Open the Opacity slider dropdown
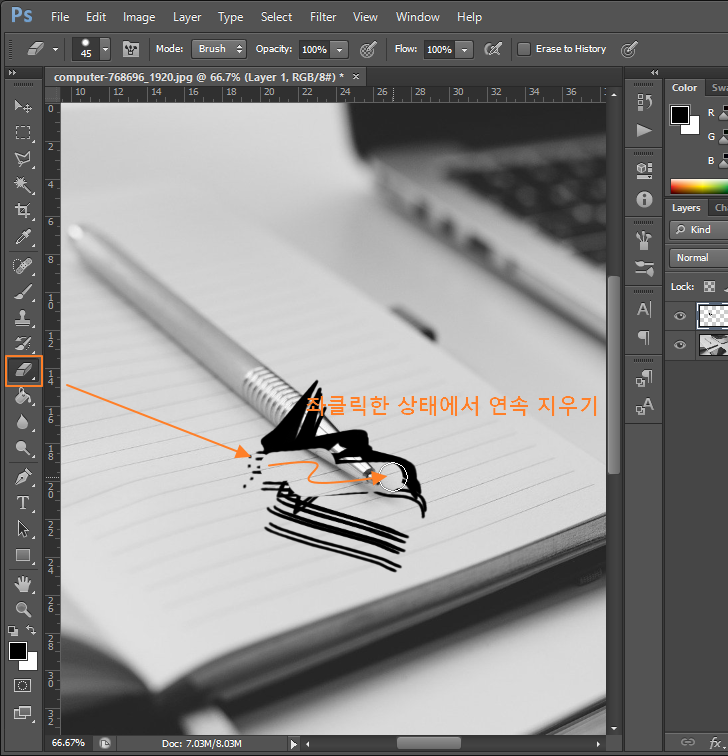Image resolution: width=728 pixels, height=756 pixels. click(x=339, y=50)
